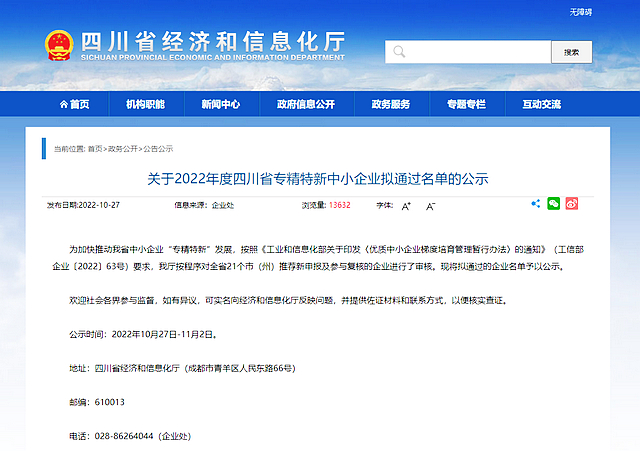Click the article title about 专精特新中小企业

(318, 178)
